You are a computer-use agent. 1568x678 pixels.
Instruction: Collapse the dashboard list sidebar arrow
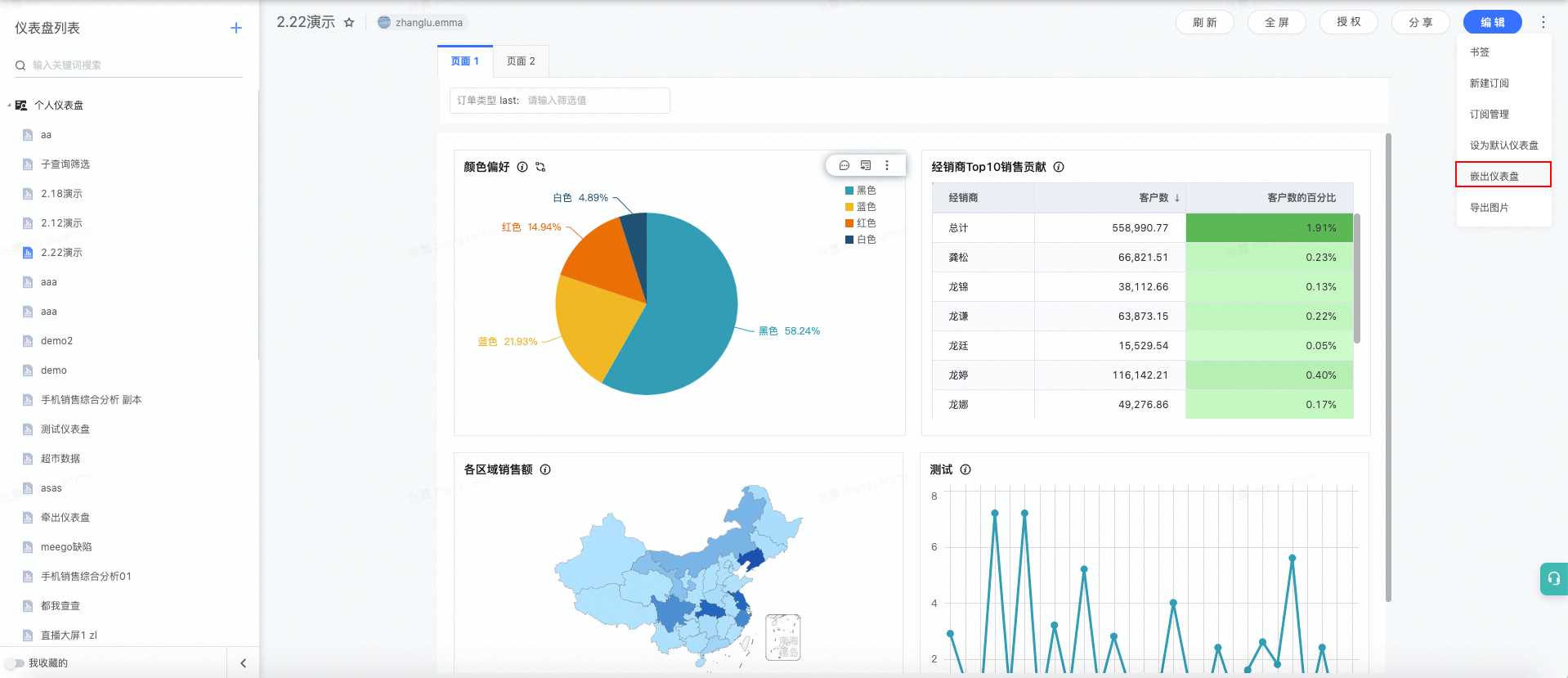[x=243, y=663]
